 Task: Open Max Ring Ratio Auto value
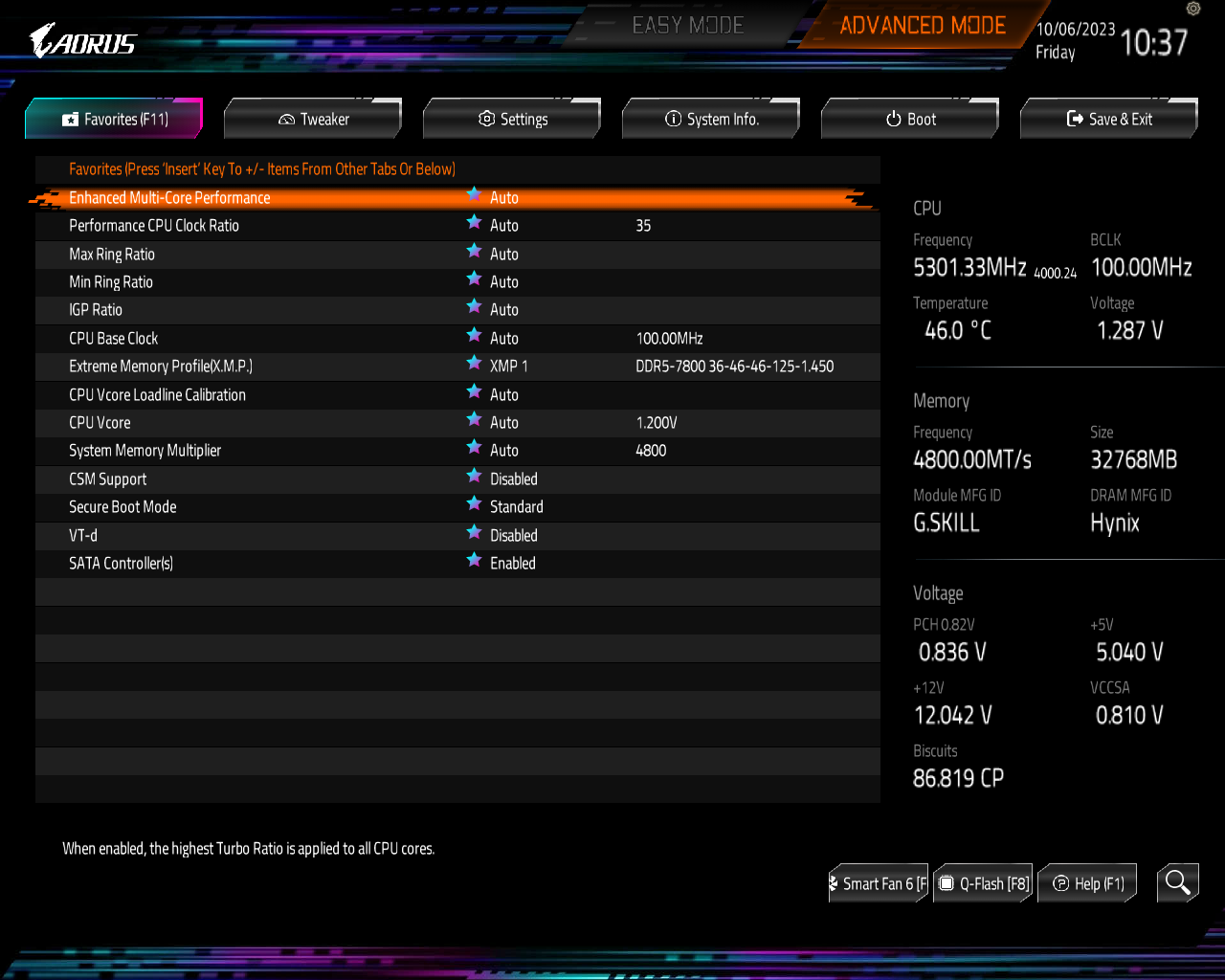504,255
